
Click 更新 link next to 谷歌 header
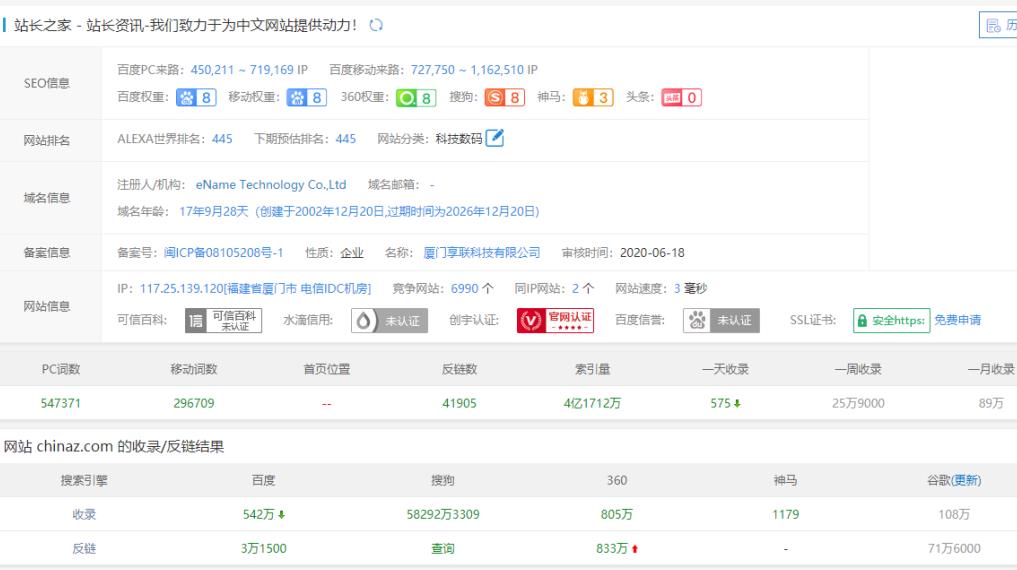(x=966, y=481)
